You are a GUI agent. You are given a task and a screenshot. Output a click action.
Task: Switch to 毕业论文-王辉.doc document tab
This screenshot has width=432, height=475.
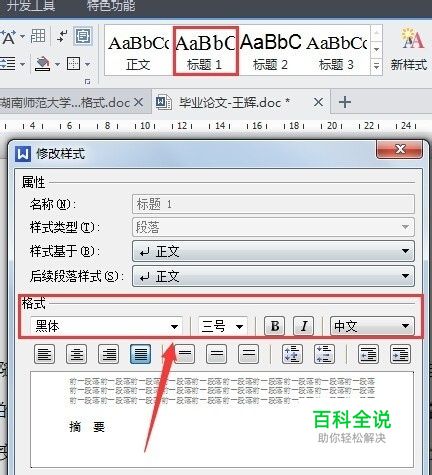point(234,102)
